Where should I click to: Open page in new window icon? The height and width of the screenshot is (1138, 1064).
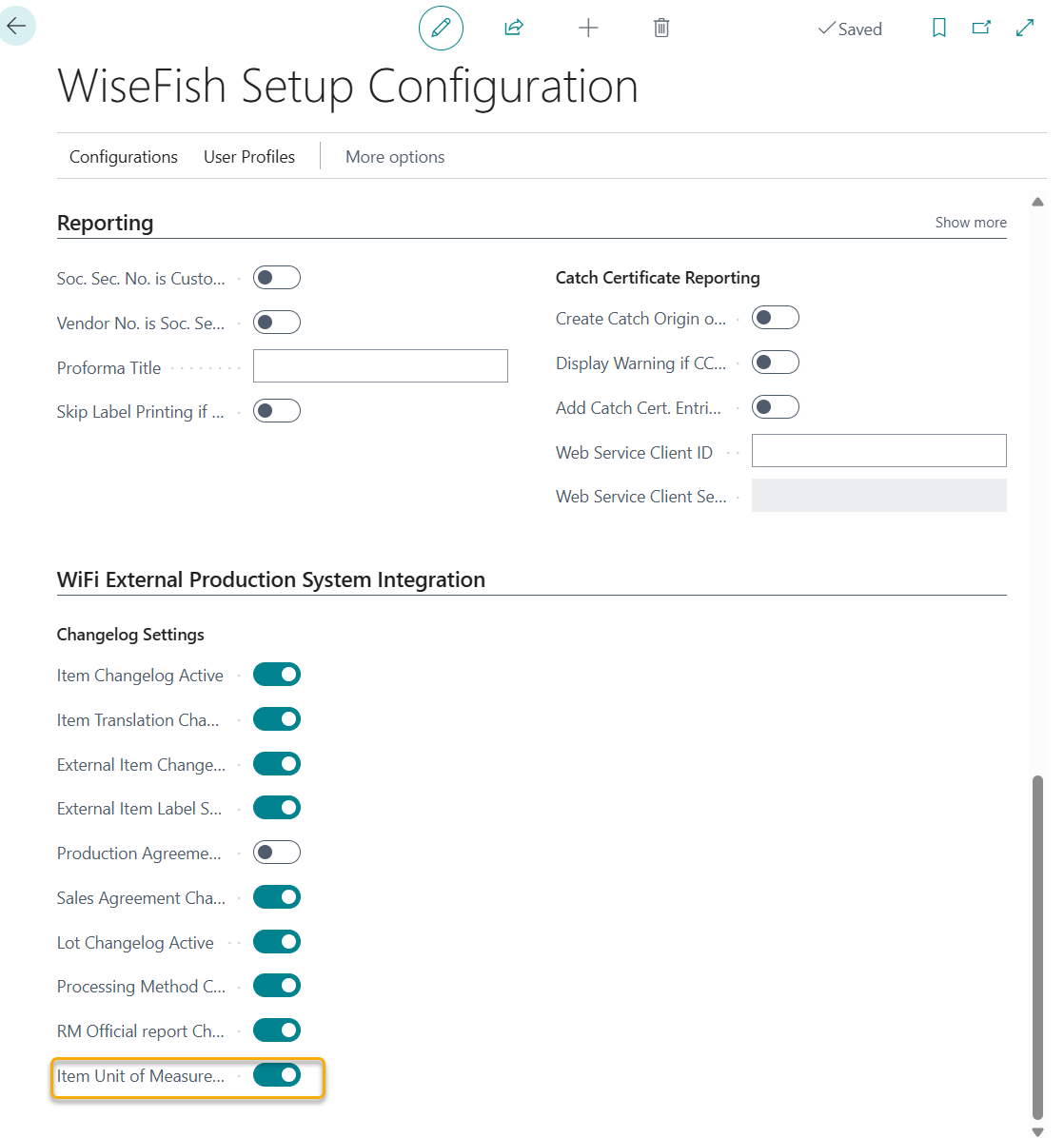(981, 29)
